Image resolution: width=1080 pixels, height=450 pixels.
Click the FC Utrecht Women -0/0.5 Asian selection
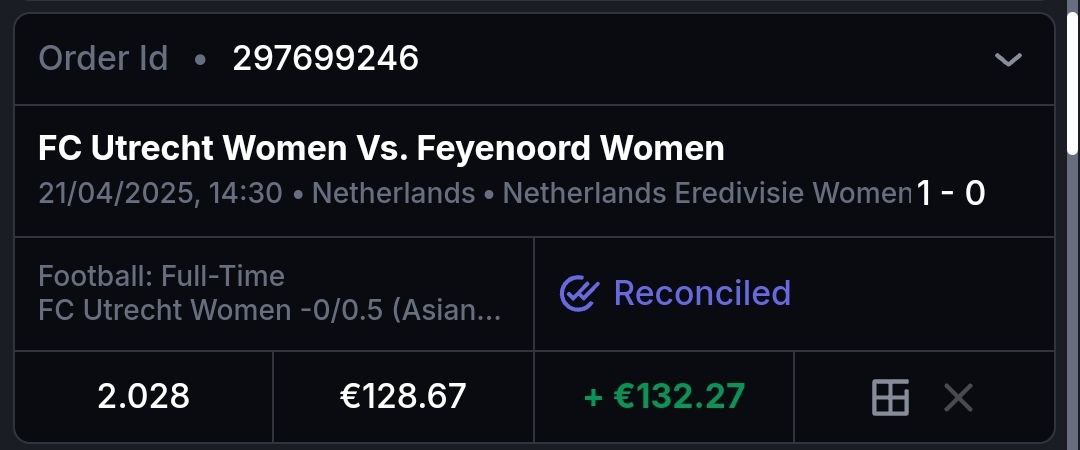pyautogui.click(x=270, y=310)
